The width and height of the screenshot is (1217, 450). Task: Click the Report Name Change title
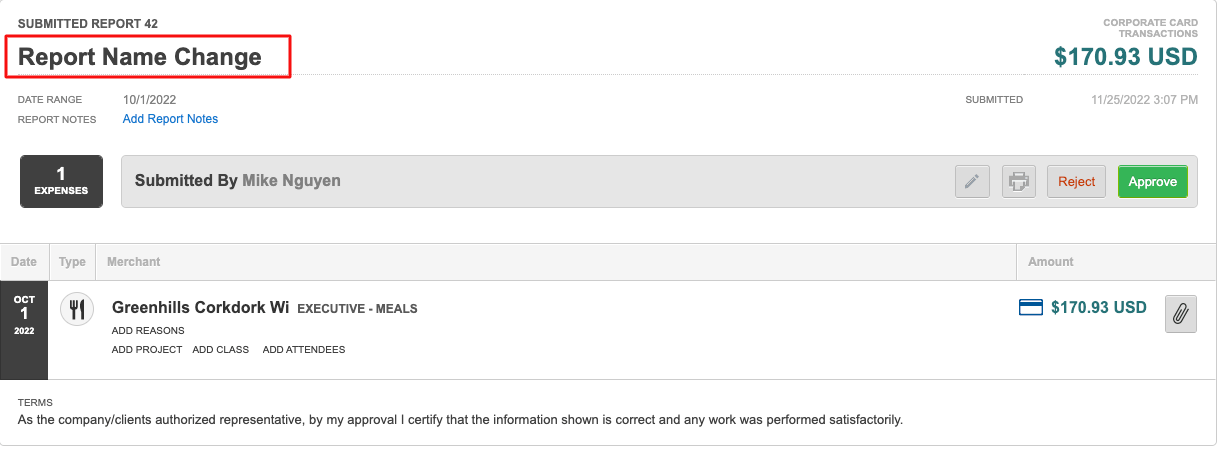(140, 57)
